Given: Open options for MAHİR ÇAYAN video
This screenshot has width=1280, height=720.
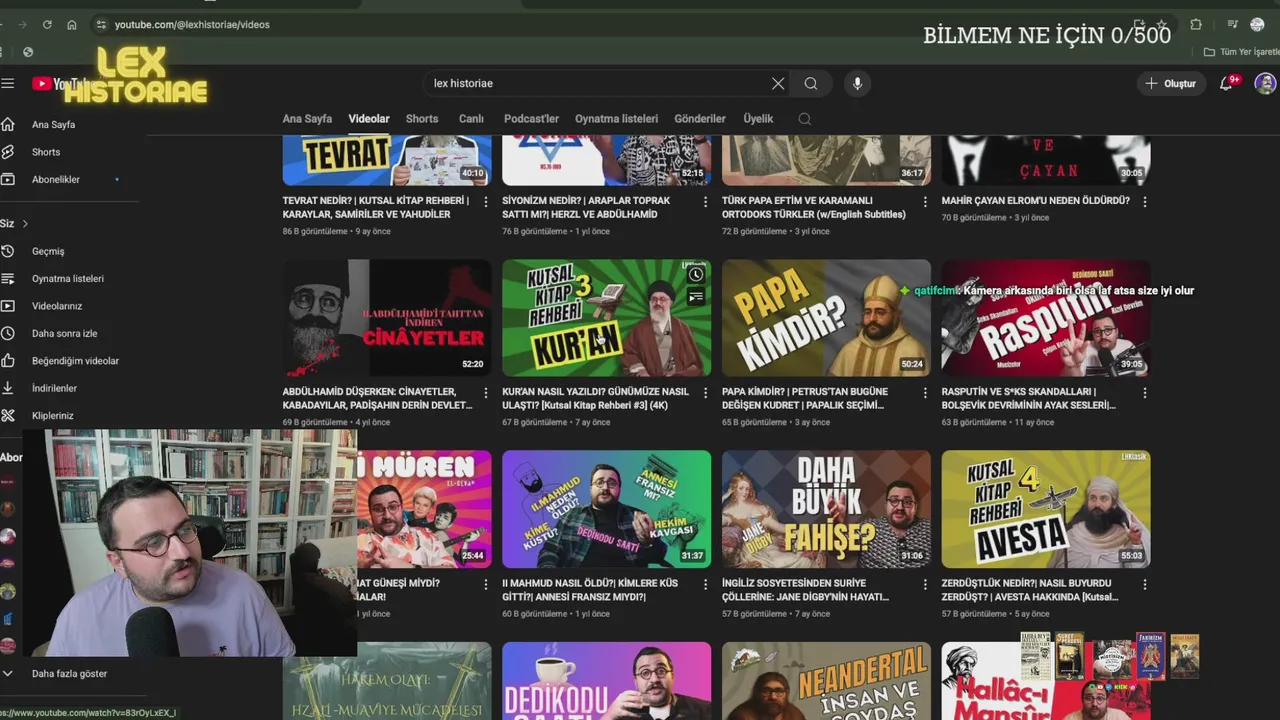Looking at the screenshot, I should 1145,202.
